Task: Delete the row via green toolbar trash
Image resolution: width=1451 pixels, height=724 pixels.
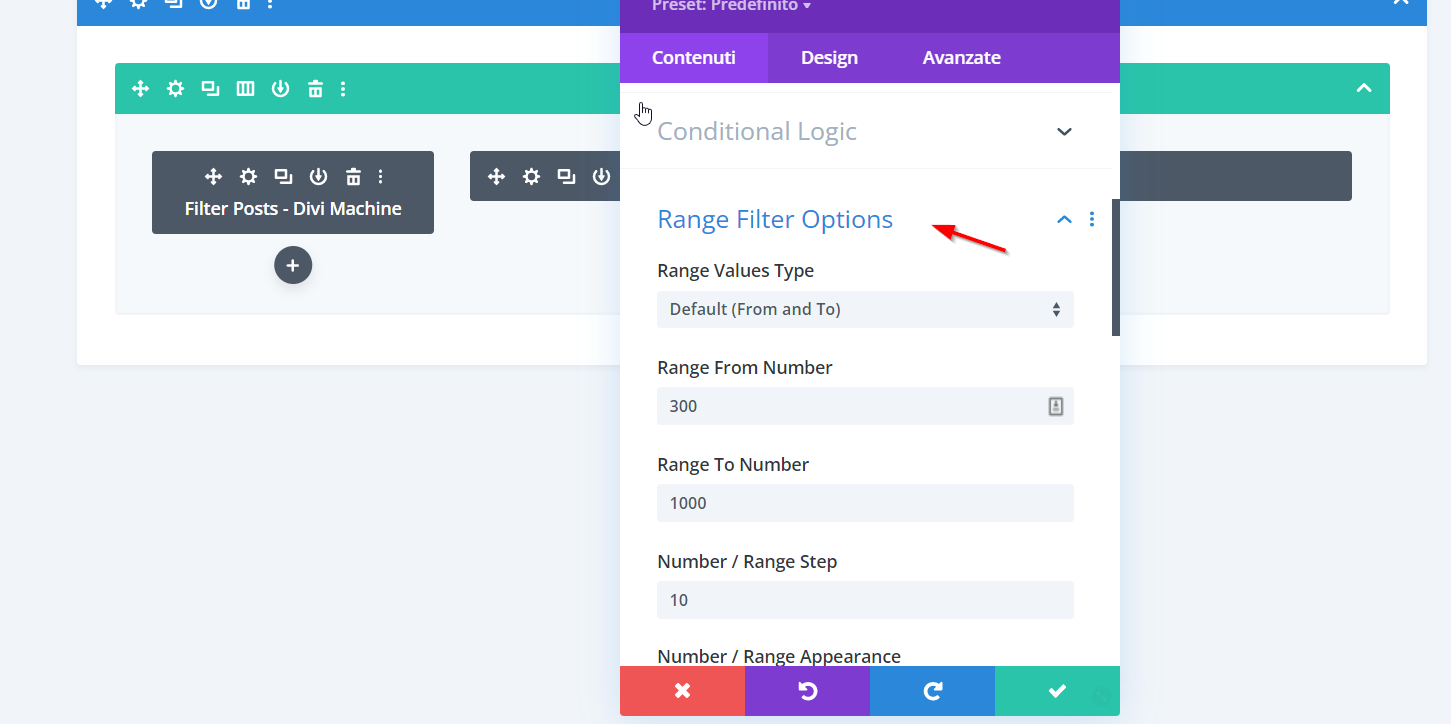Action: pyautogui.click(x=315, y=89)
